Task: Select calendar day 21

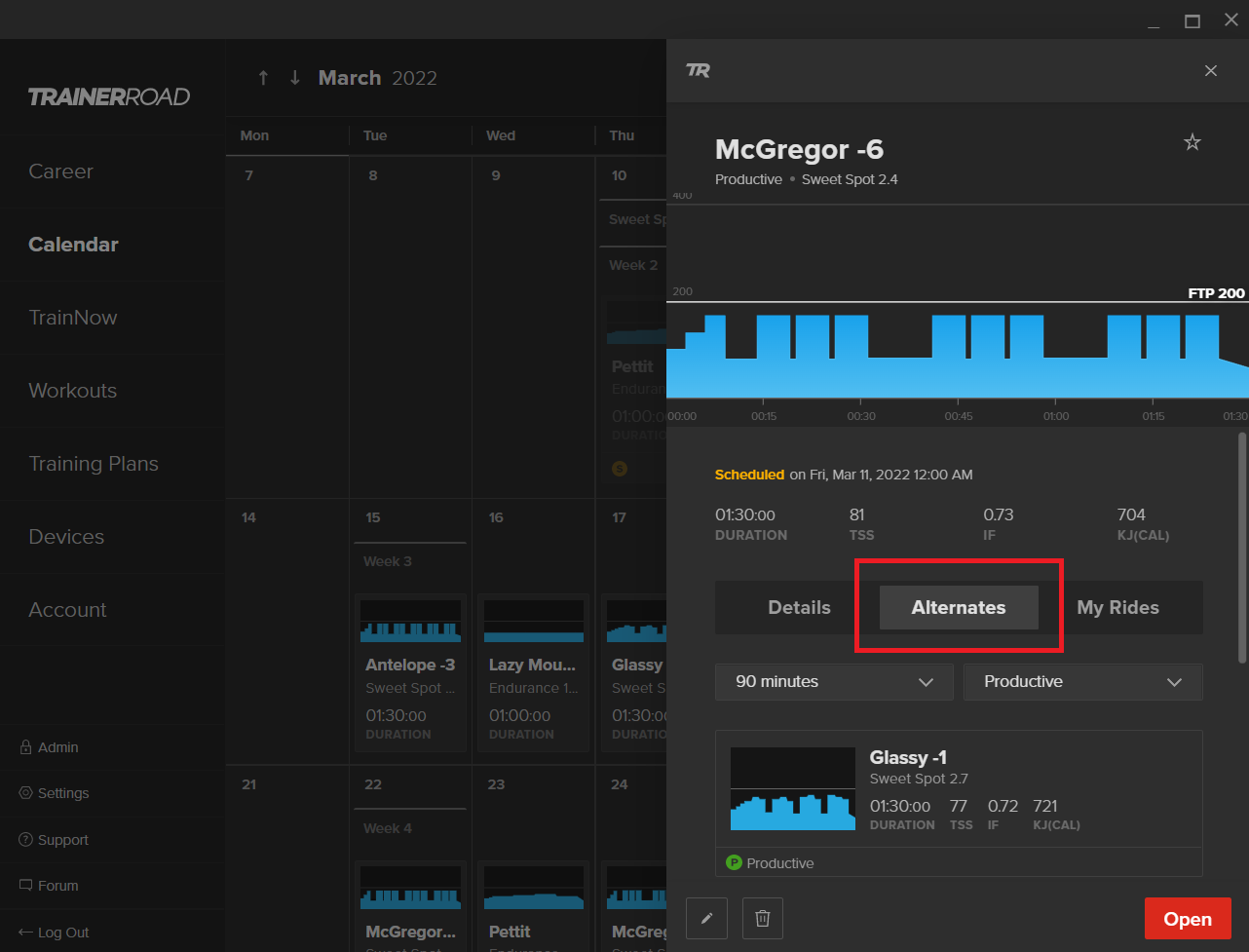Action: [248, 784]
